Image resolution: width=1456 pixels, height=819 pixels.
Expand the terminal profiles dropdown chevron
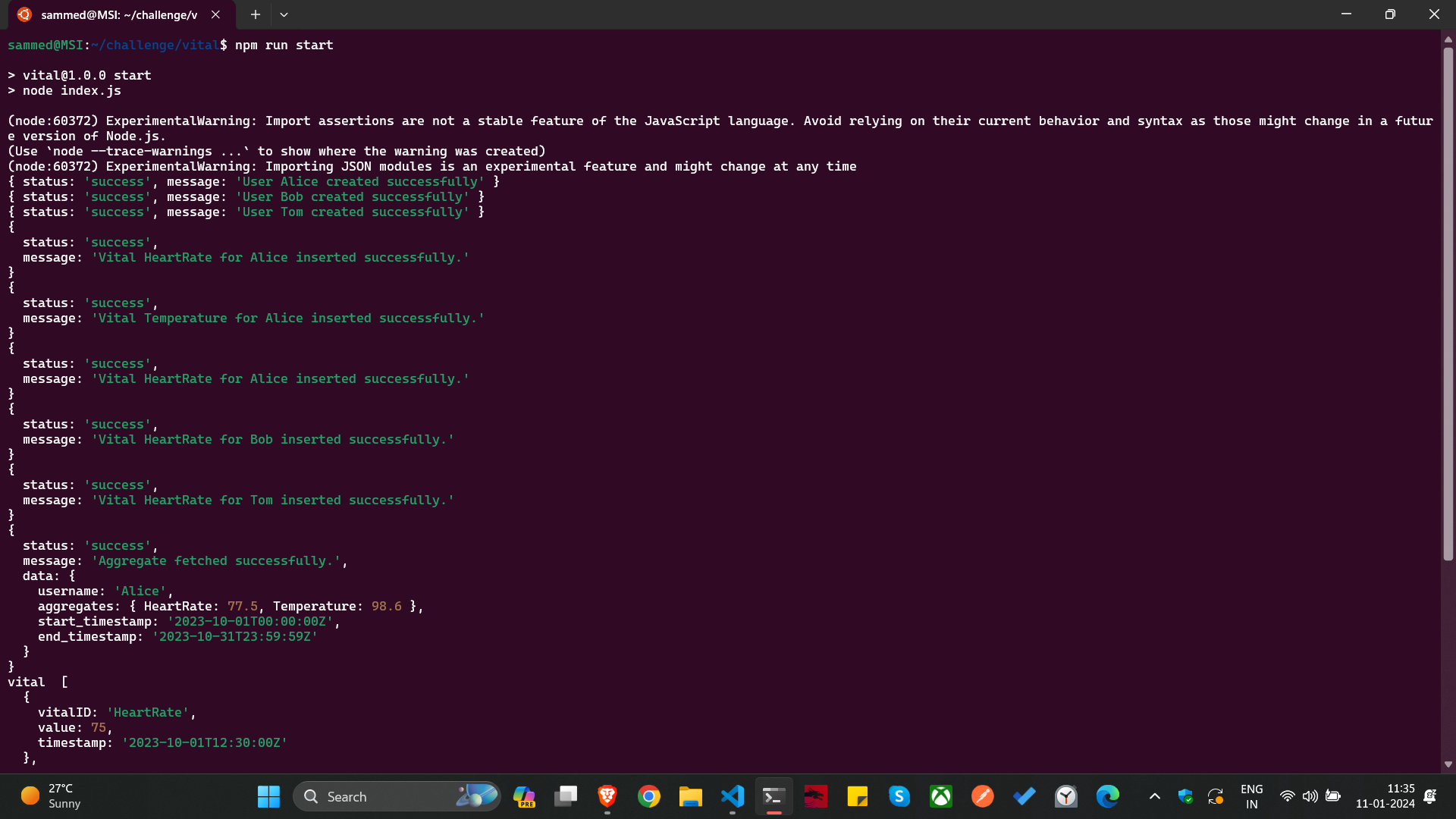[284, 14]
